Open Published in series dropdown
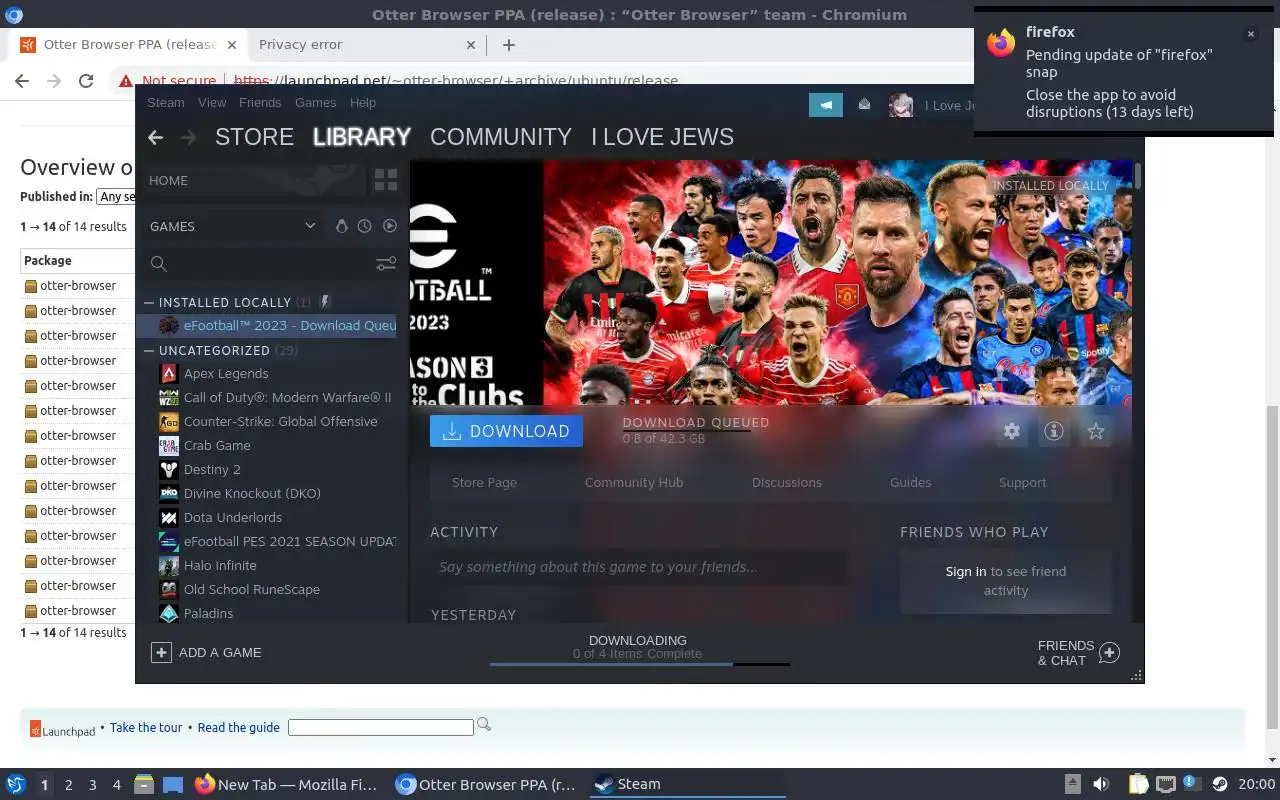Viewport: 1280px width, 800px height. click(x=116, y=197)
